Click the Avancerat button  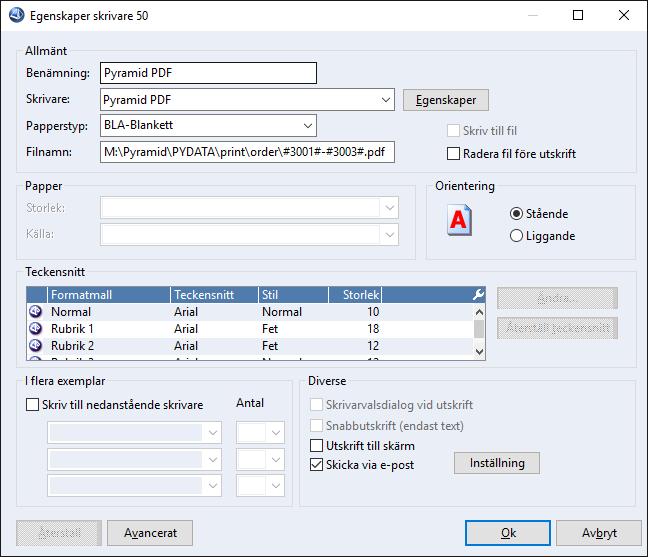[150, 533]
